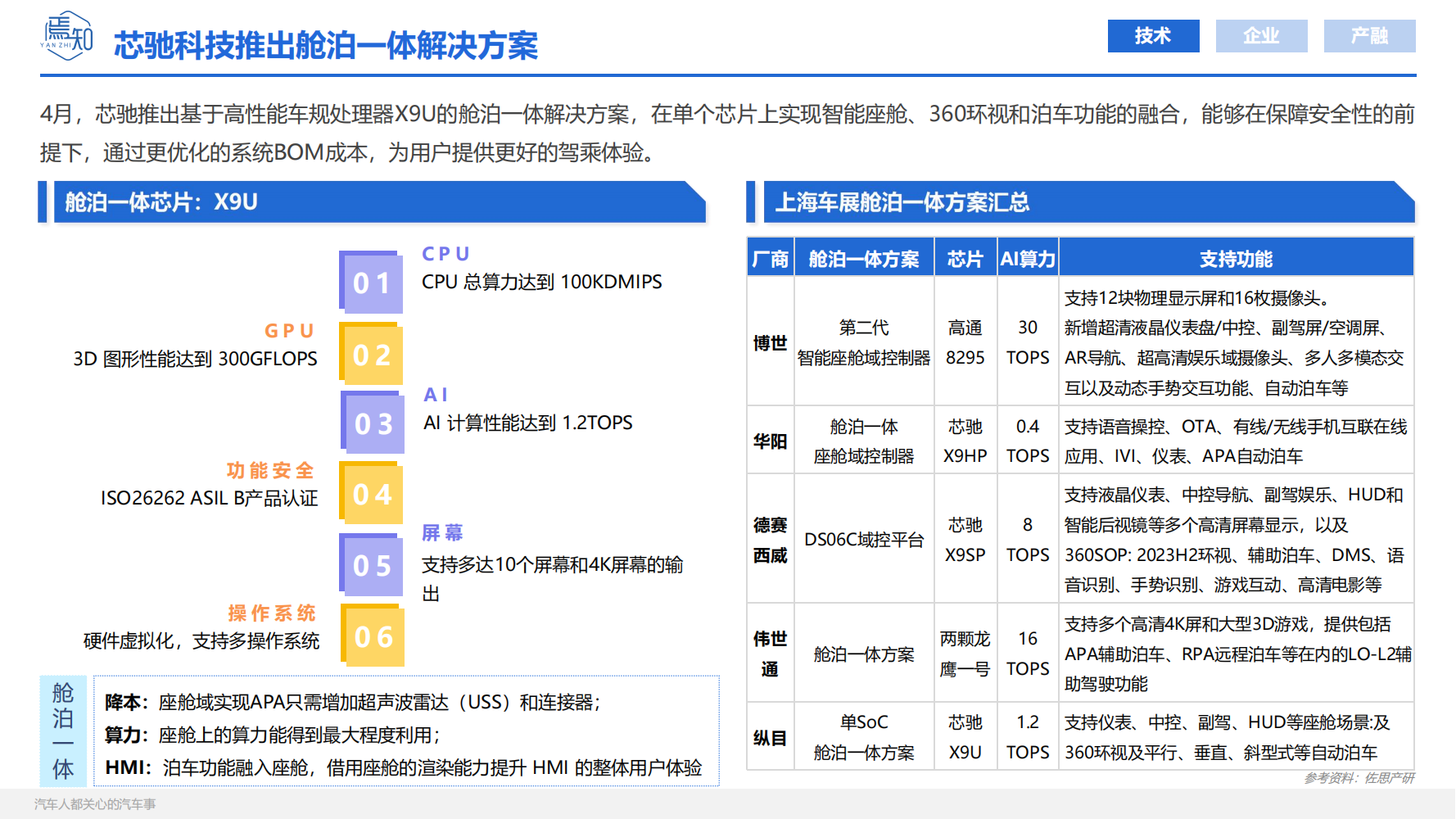Click the 芯驰 X9U chip cell

965,737
